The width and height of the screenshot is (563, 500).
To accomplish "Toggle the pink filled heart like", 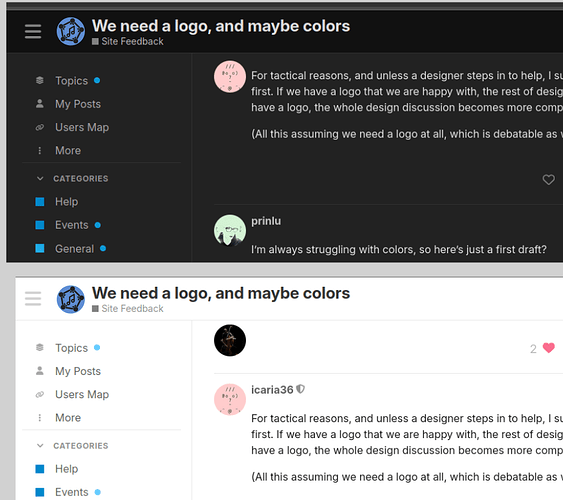I will [x=549, y=348].
